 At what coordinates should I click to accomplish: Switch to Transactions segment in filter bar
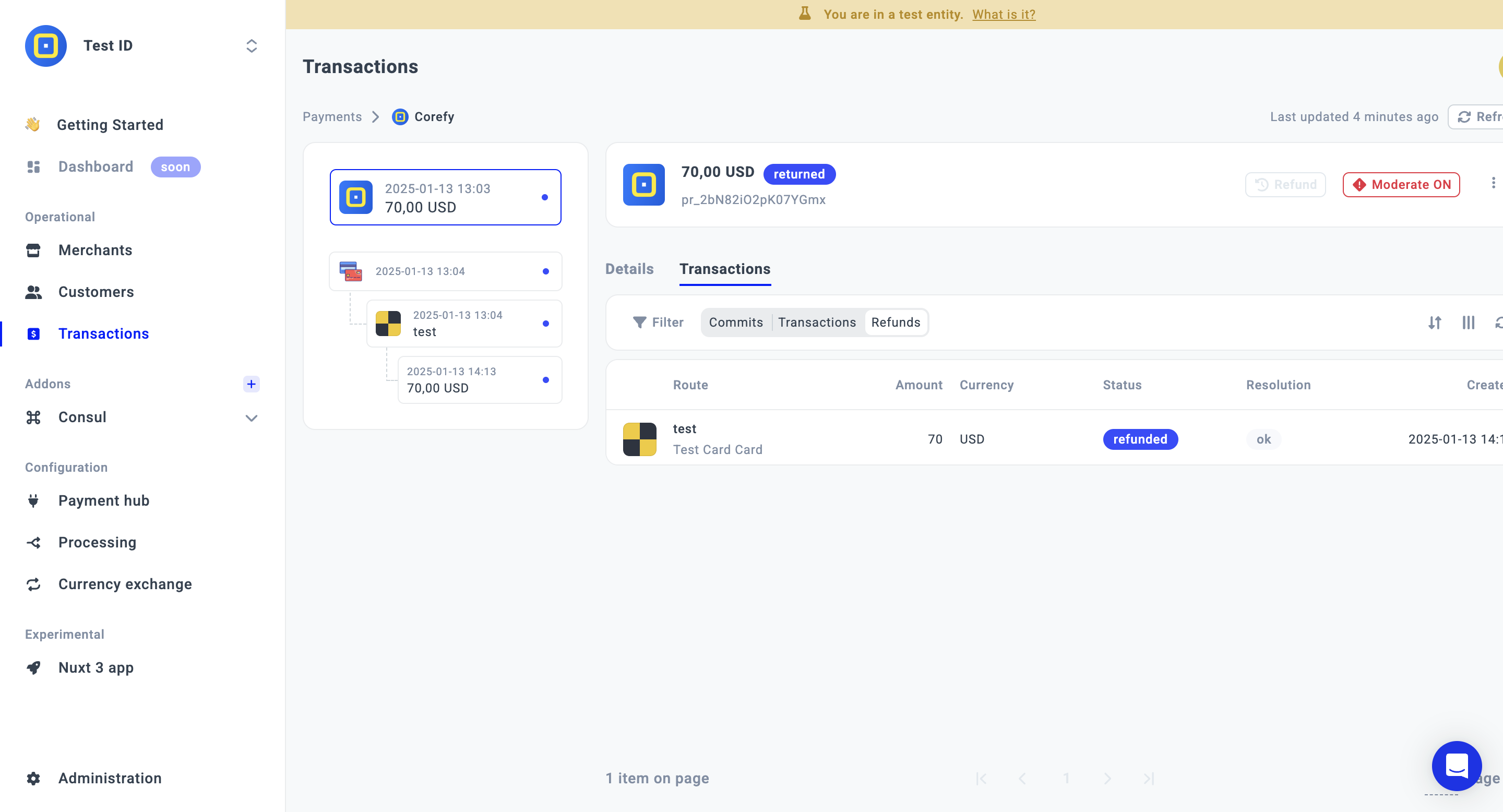[816, 323]
